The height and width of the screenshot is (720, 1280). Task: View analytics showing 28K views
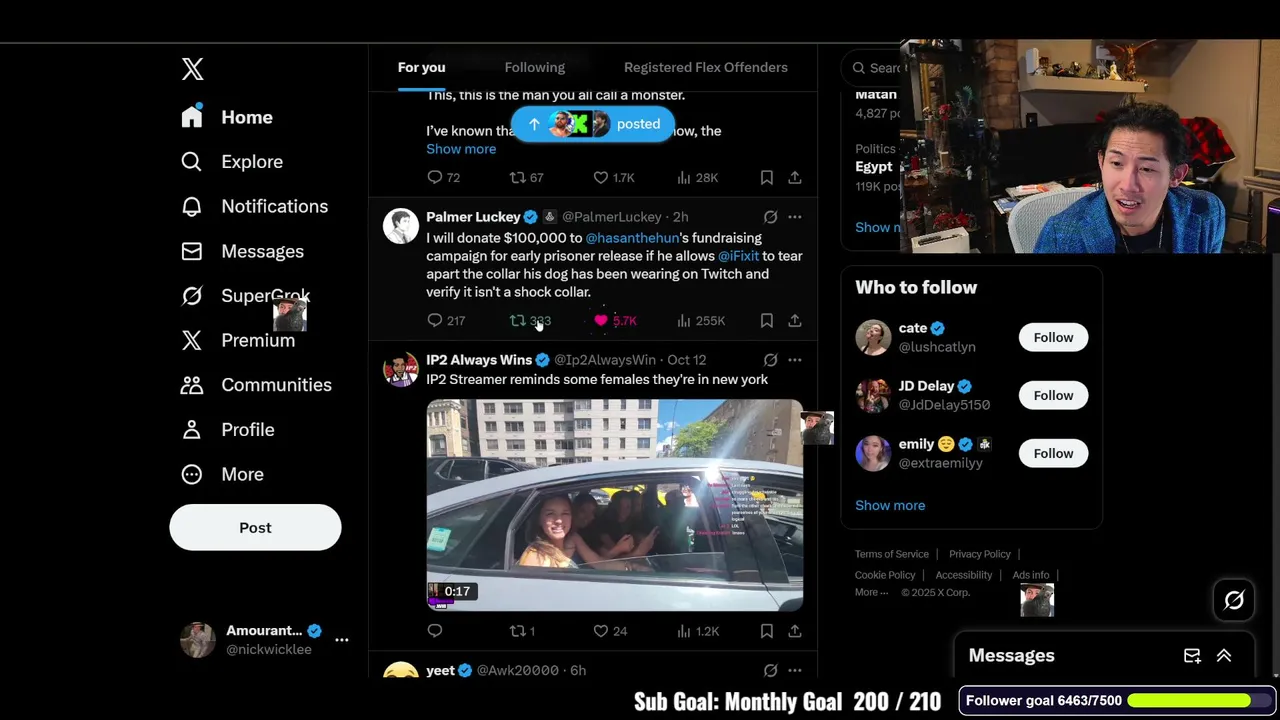click(x=697, y=177)
